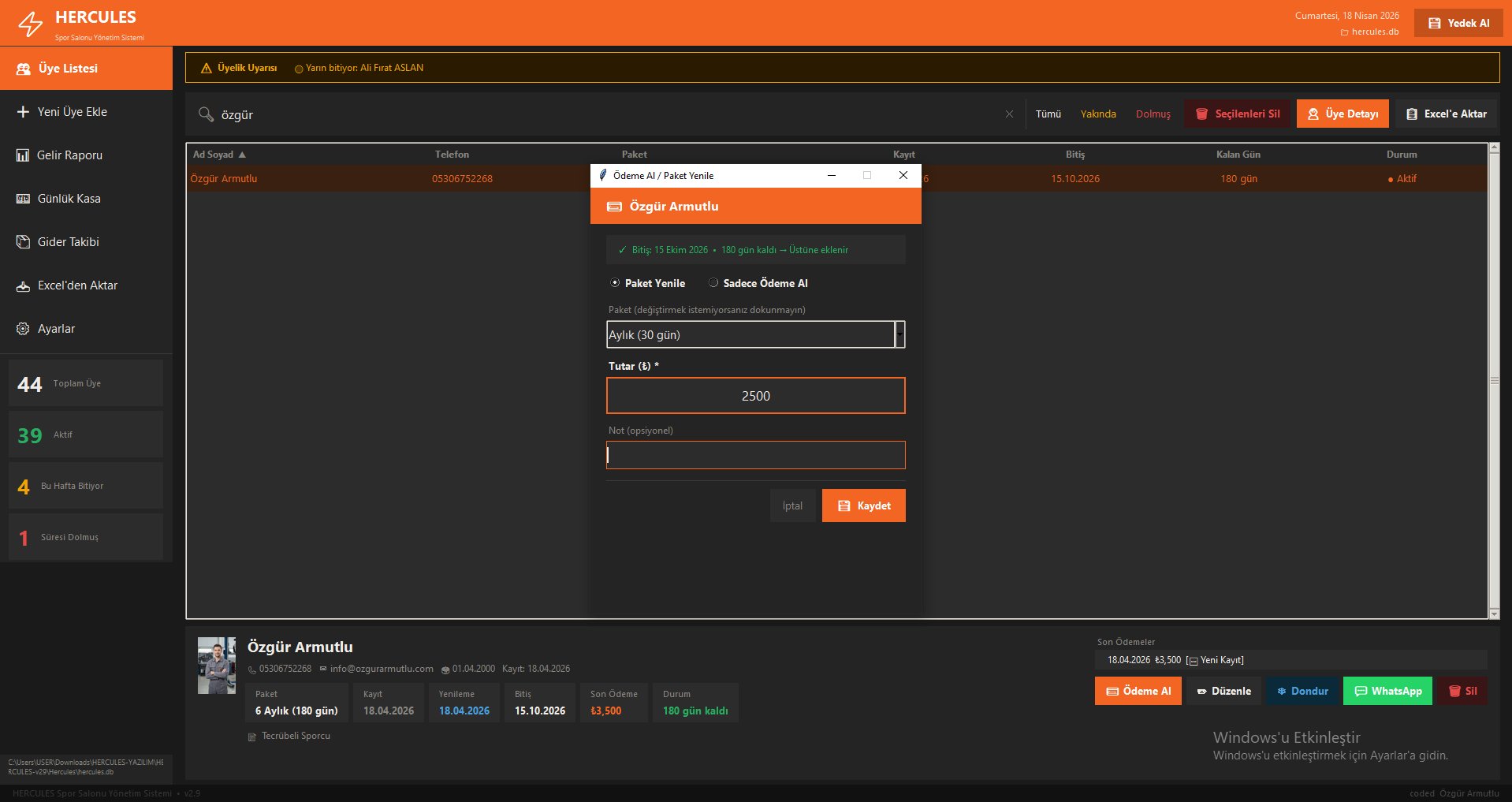Image resolution: width=1512 pixels, height=802 pixels.
Task: Click the Not (opsiyonel) input field
Action: 755,455
